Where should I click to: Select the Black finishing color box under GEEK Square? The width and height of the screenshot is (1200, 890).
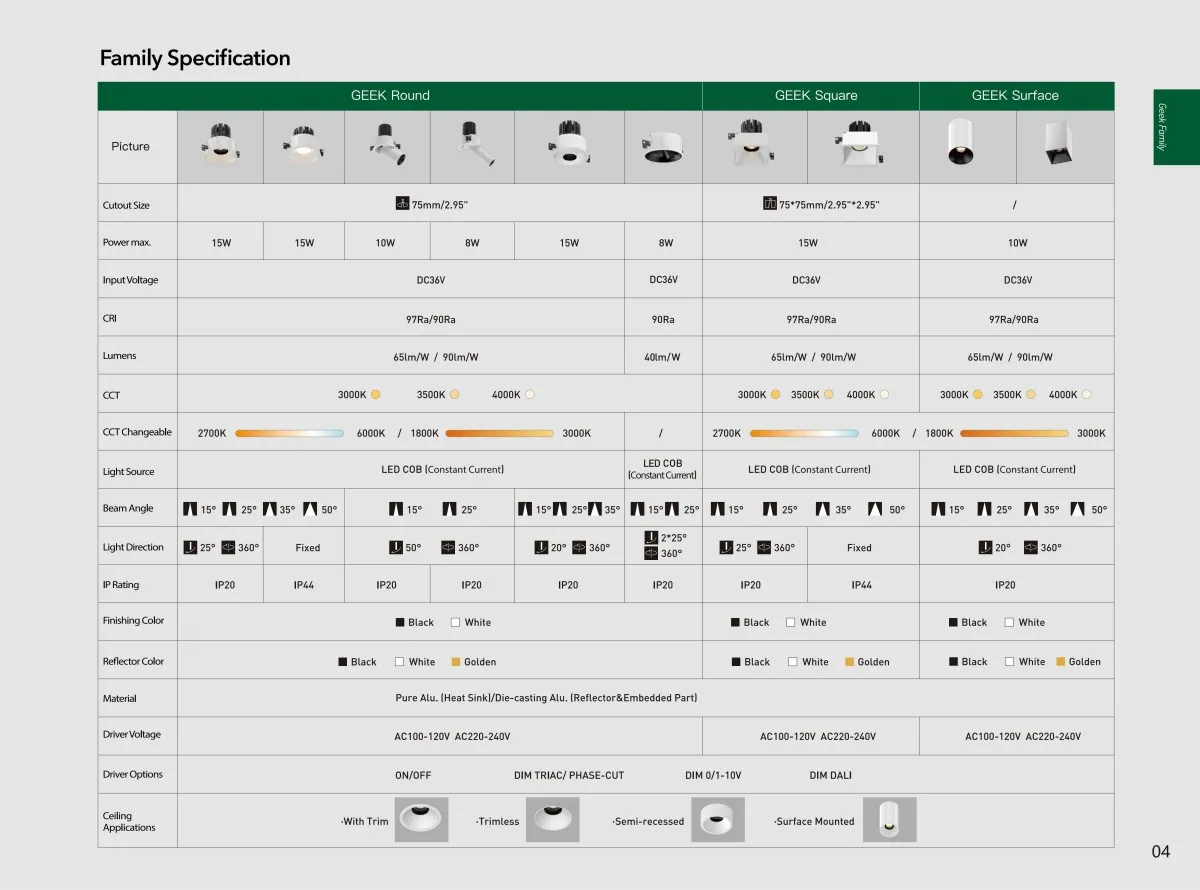736,622
